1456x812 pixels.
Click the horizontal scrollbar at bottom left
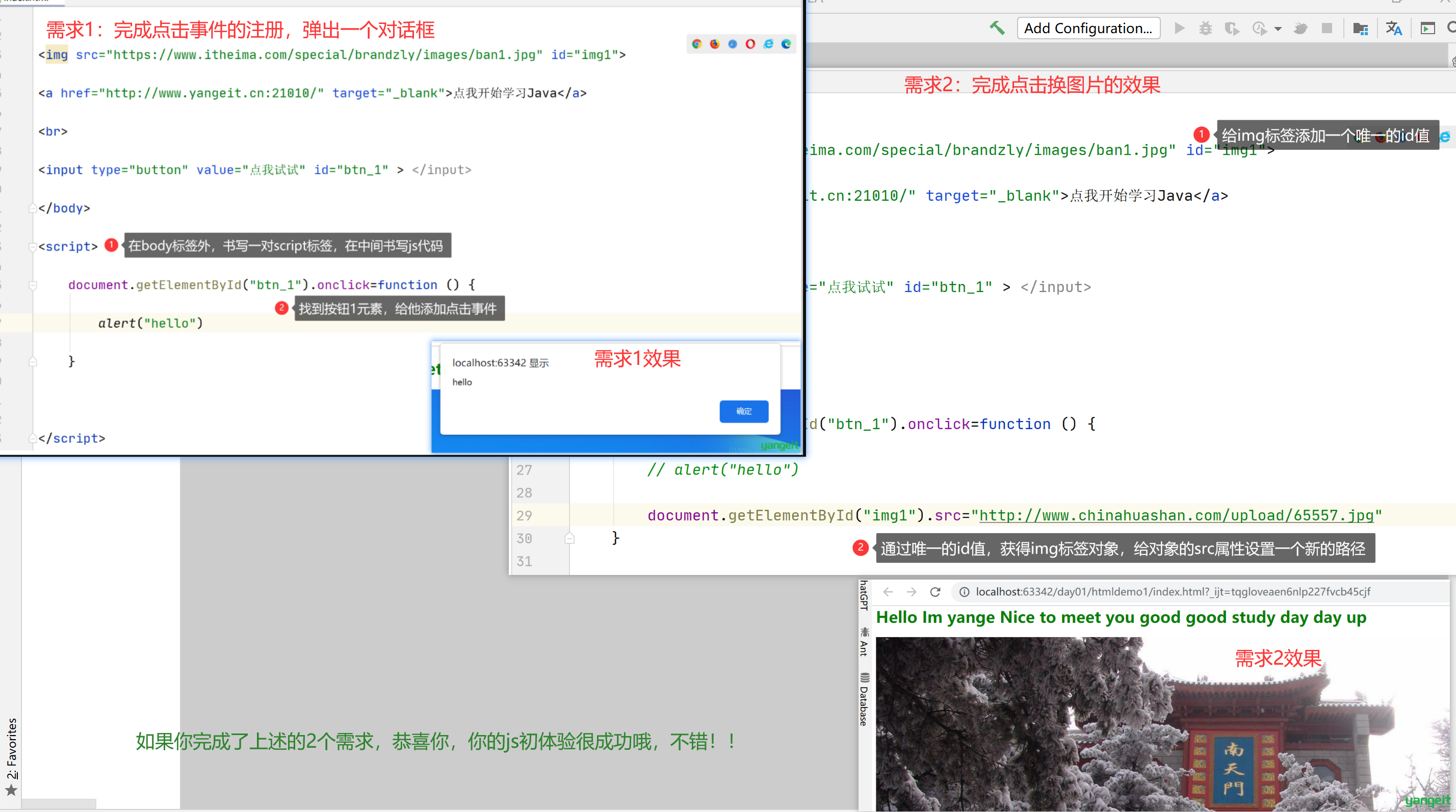pos(59,803)
